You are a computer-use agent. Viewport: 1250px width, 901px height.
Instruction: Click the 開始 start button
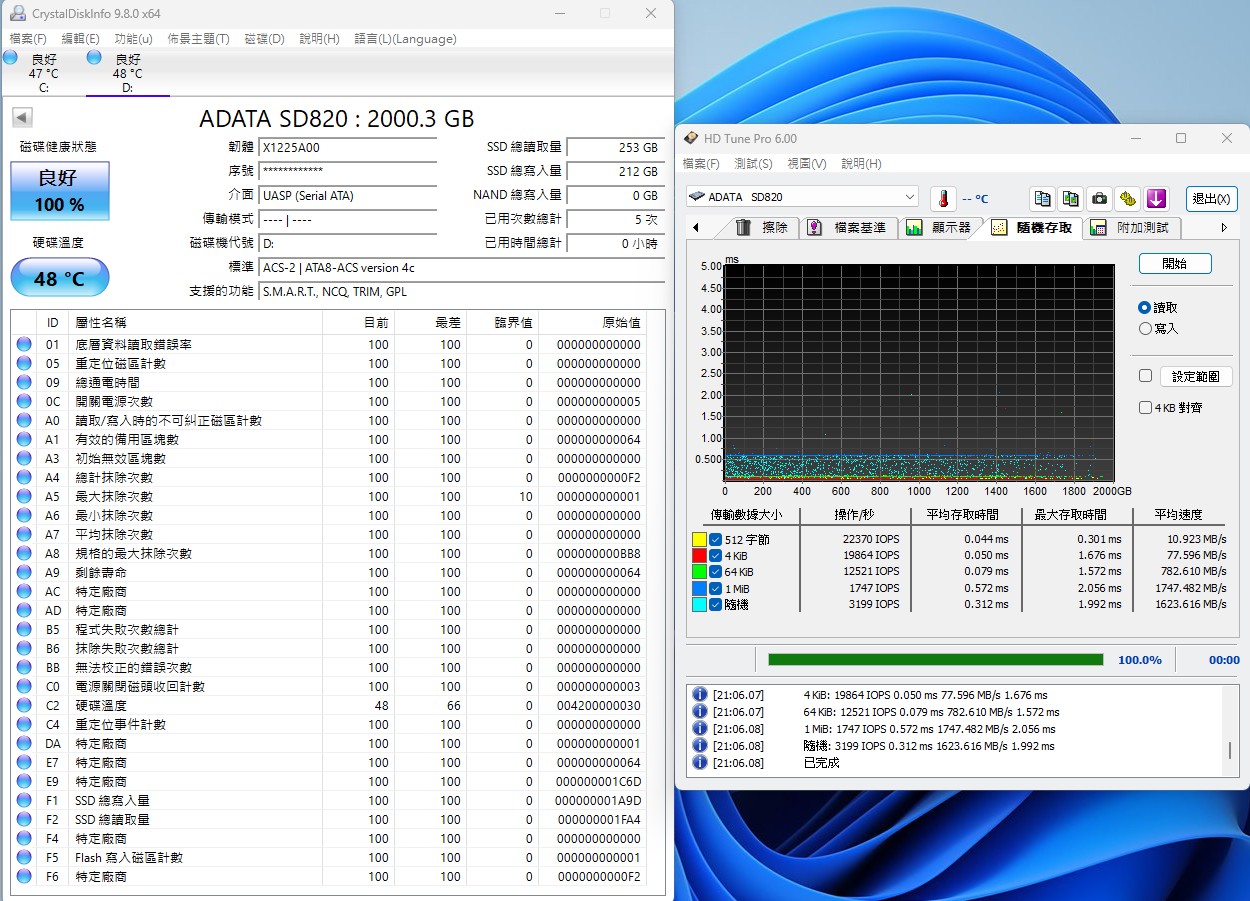point(1175,263)
